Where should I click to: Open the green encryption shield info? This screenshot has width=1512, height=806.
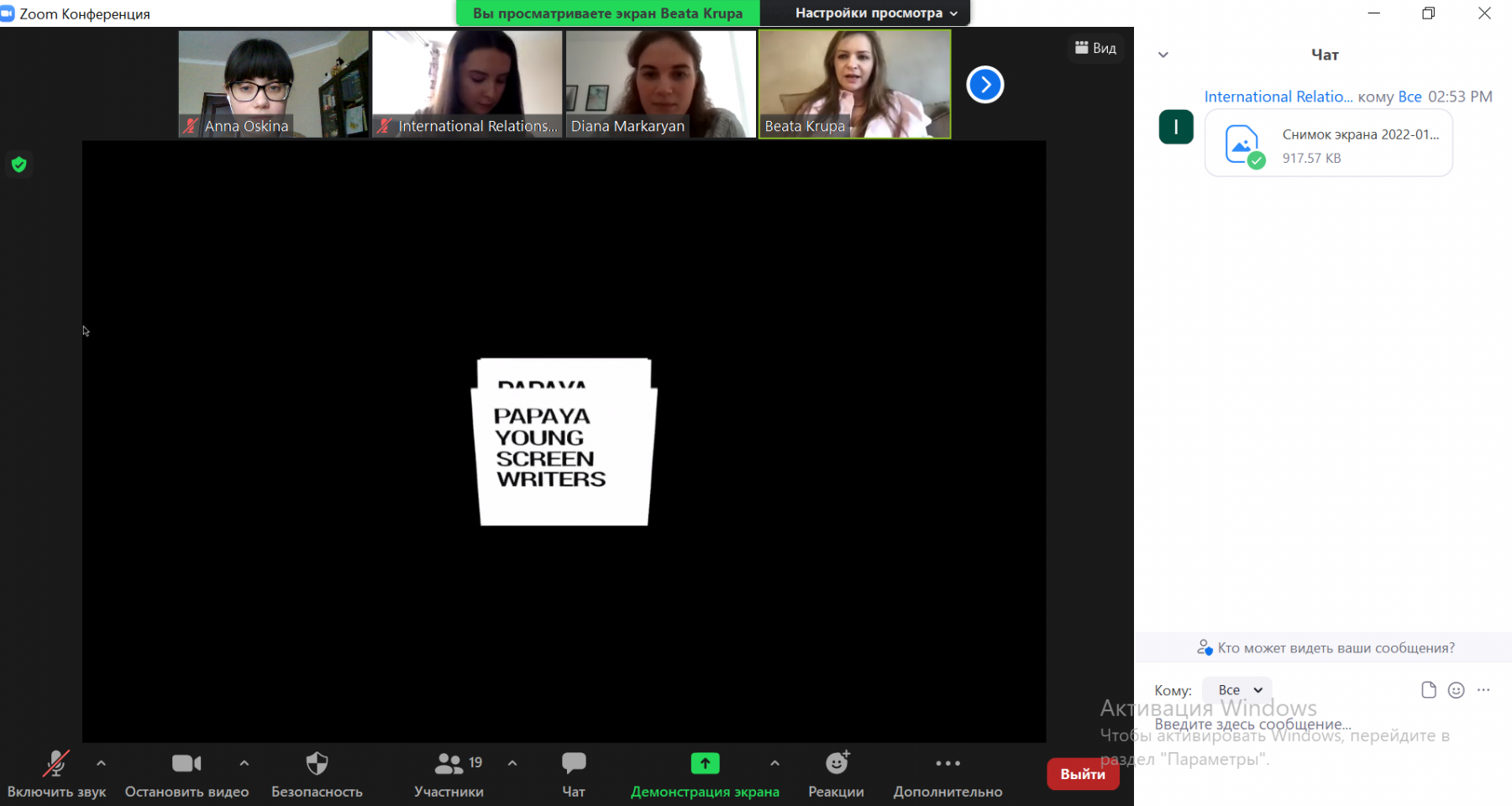point(19,165)
